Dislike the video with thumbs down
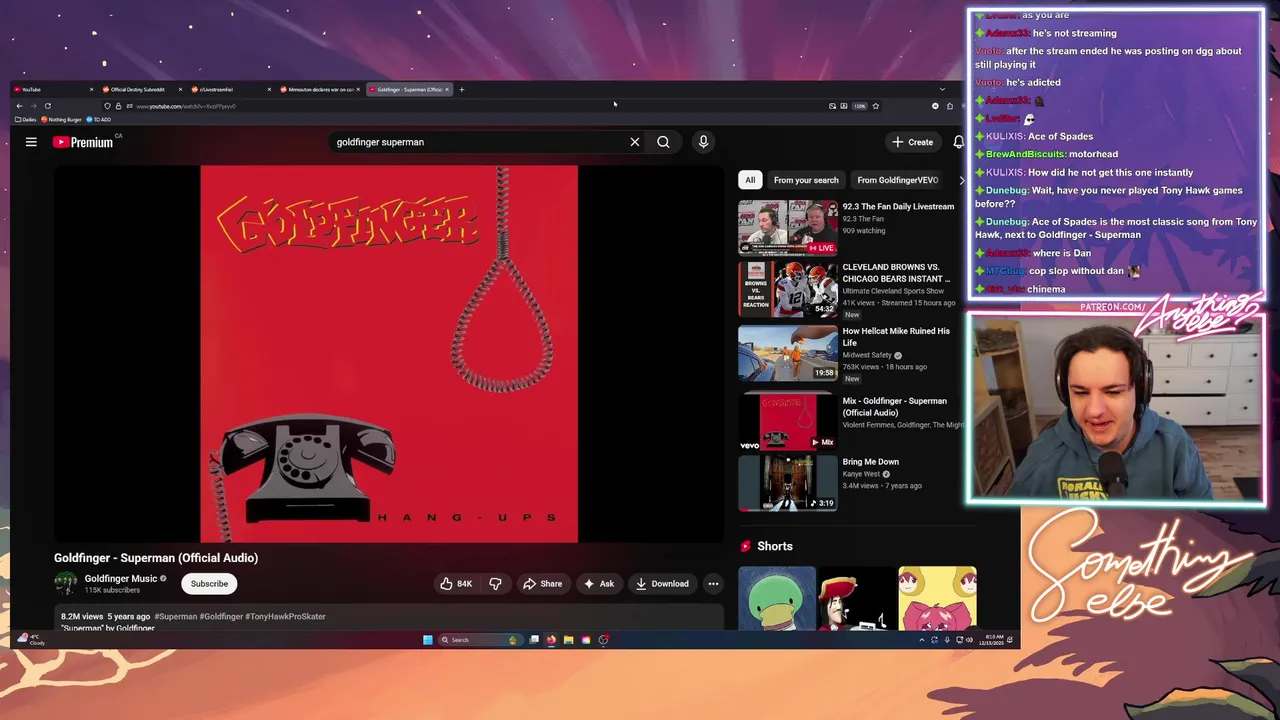1280x720 pixels. [x=495, y=584]
